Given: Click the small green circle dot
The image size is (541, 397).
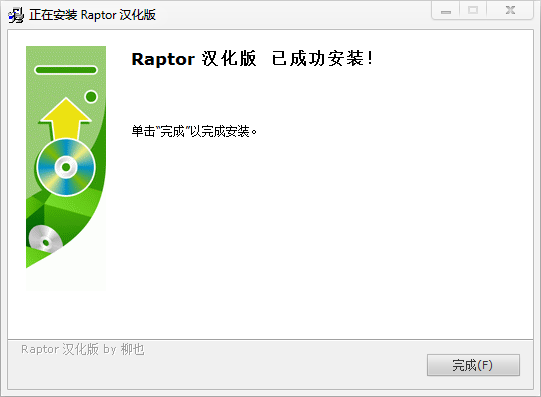Looking at the screenshot, I should click(x=91, y=97).
